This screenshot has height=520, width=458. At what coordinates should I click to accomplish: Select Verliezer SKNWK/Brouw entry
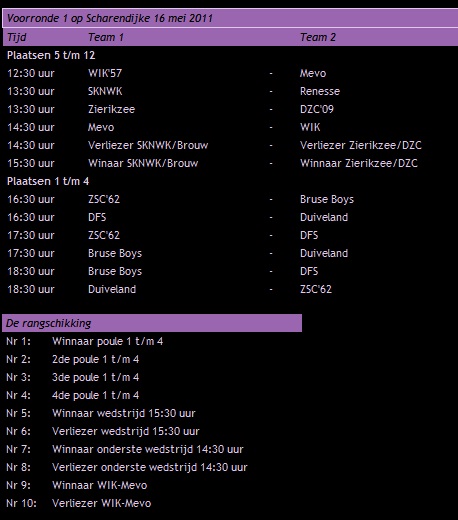coord(148,145)
